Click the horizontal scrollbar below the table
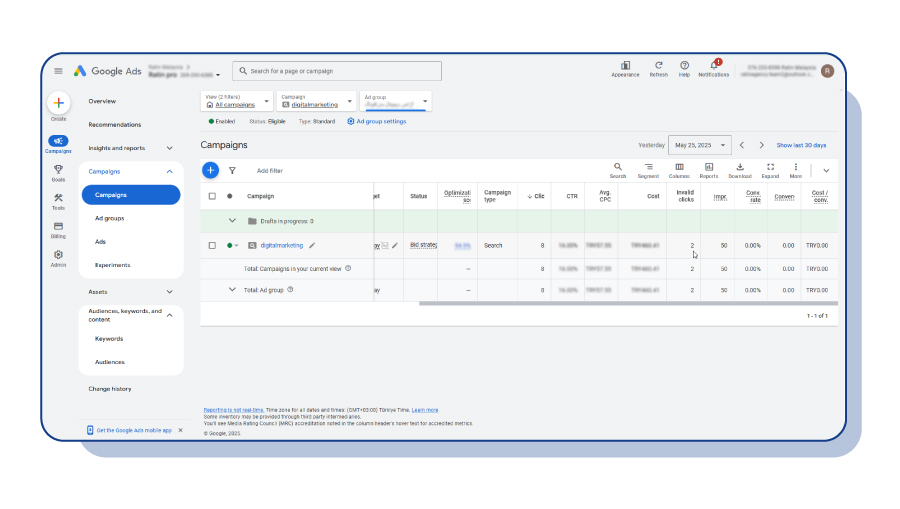 (628, 304)
